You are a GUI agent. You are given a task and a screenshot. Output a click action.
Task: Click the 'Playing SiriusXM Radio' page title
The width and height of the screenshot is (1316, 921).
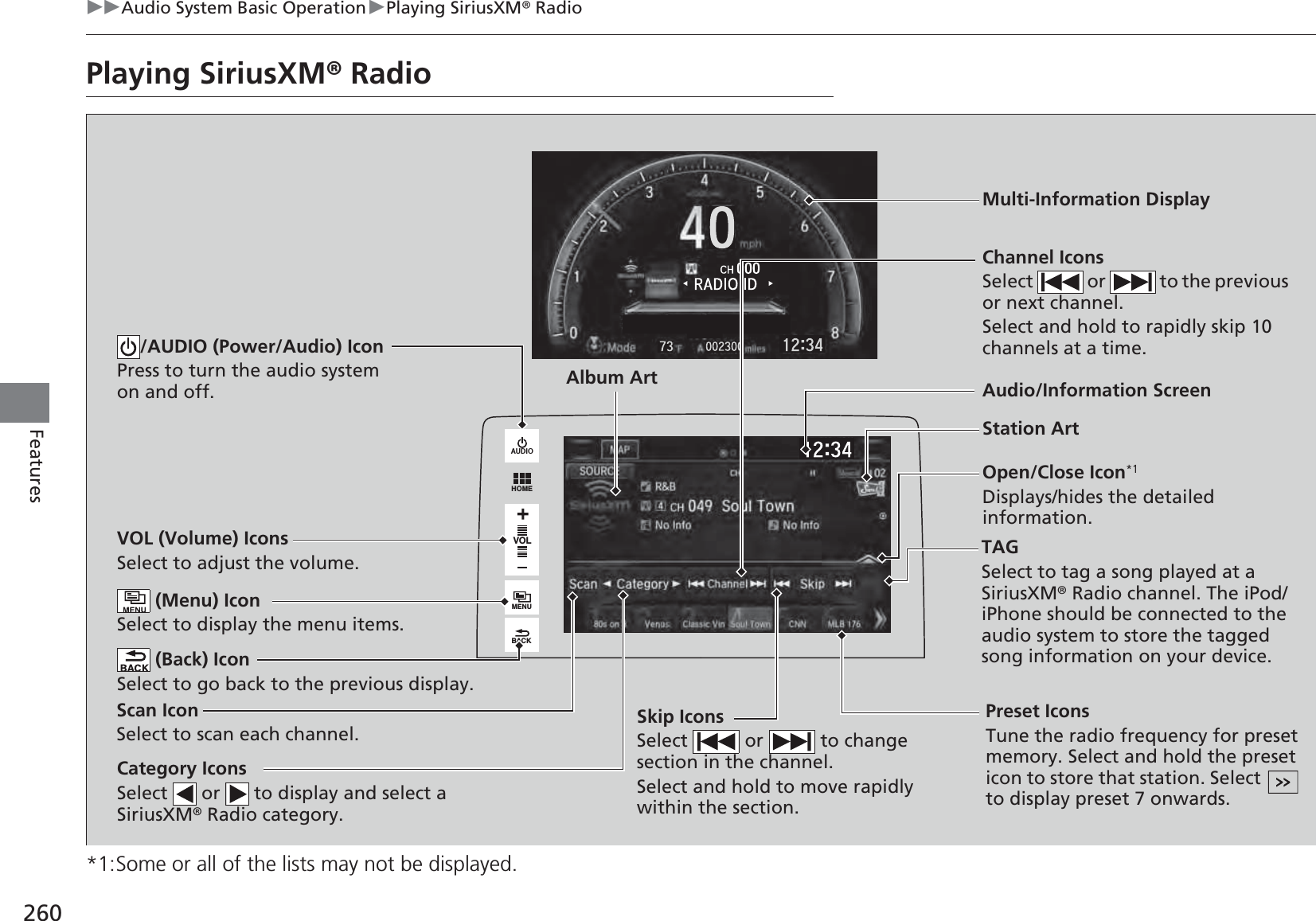(259, 73)
